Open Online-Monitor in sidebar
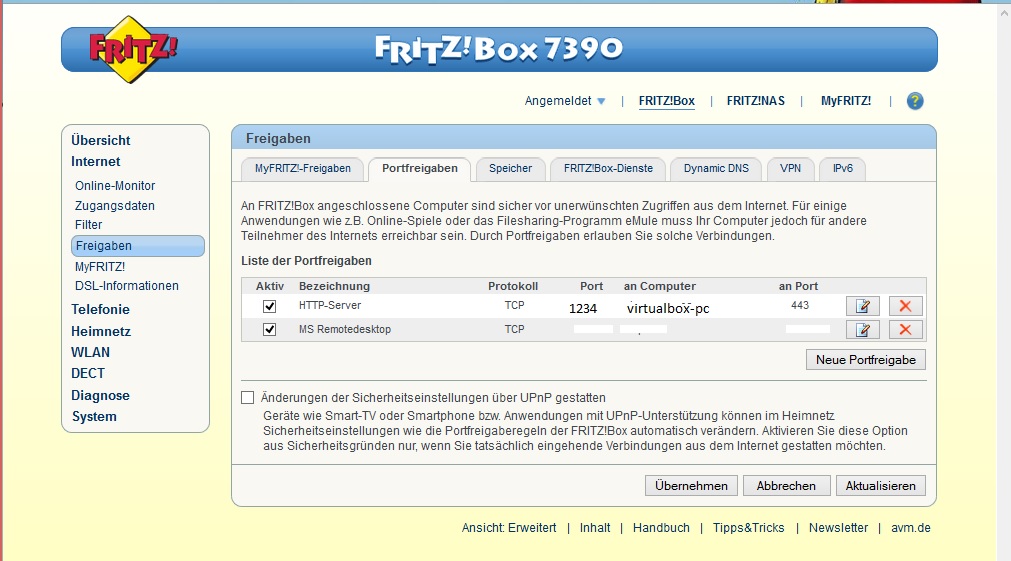This screenshot has height=561, width=1011. point(115,186)
